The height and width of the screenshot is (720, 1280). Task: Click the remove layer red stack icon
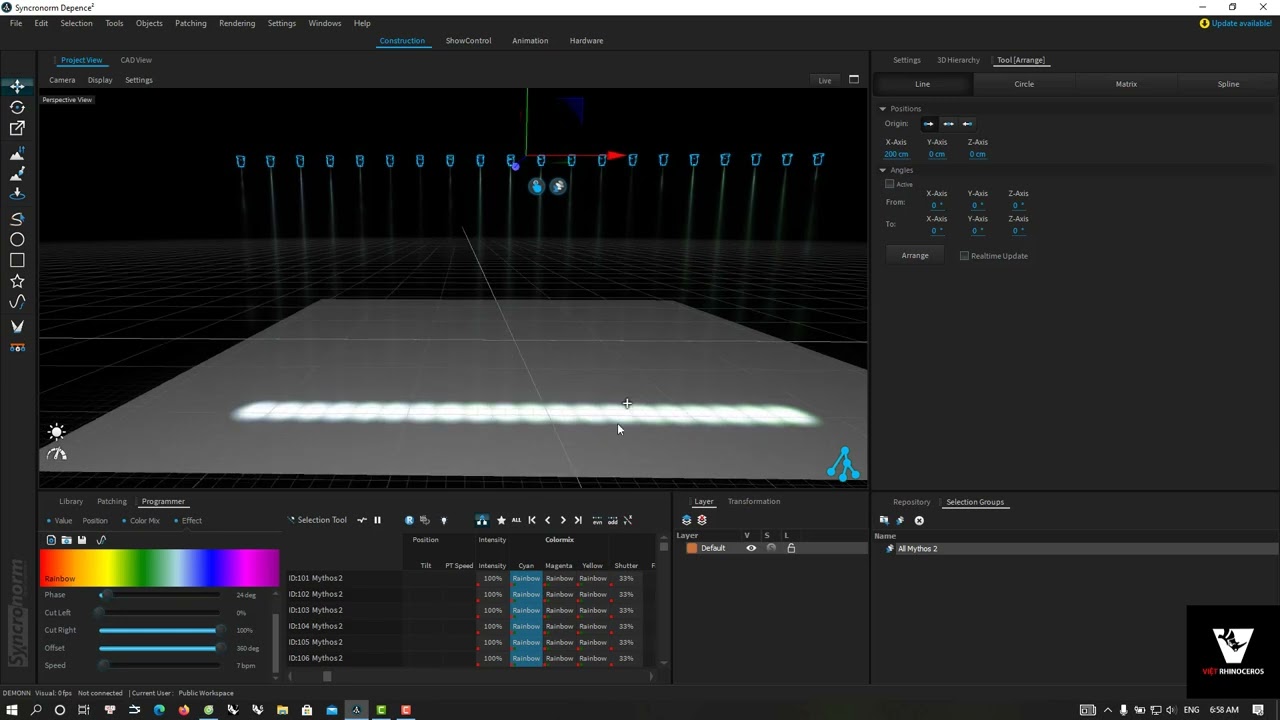[702, 520]
